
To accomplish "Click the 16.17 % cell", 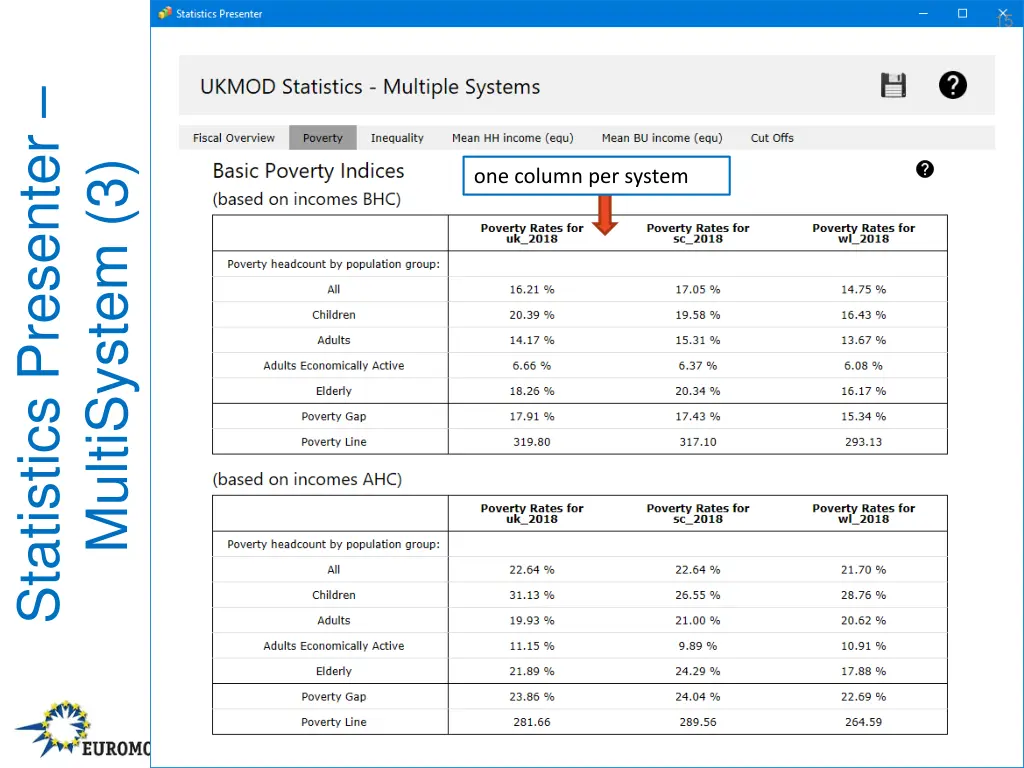I will (x=863, y=391).
